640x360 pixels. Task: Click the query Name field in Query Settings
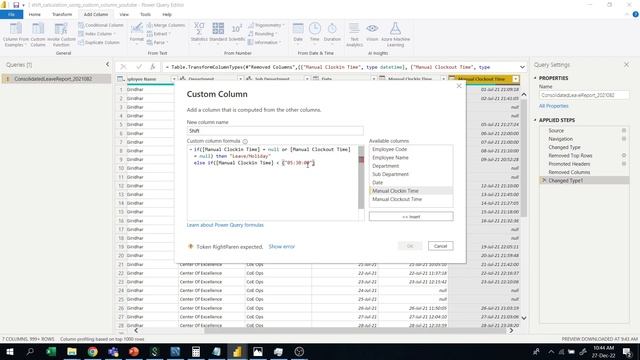pos(584,95)
